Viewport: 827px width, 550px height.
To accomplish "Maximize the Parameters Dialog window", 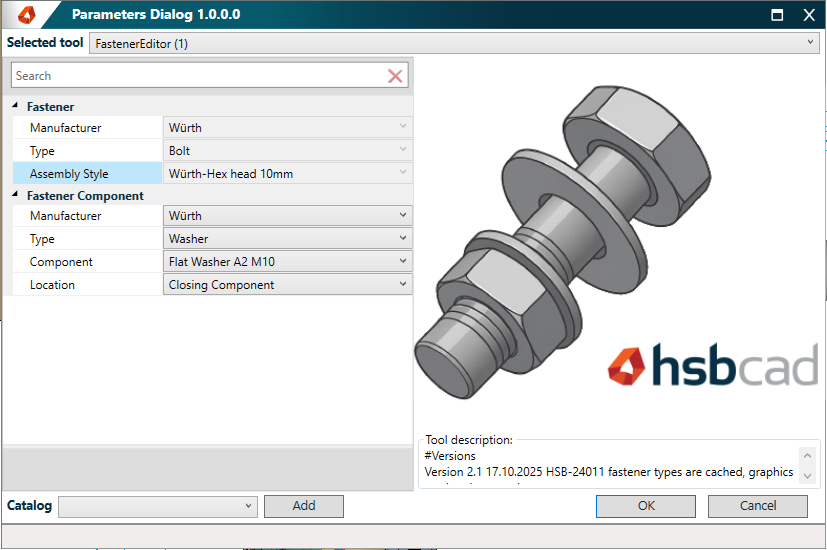I will [x=777, y=15].
